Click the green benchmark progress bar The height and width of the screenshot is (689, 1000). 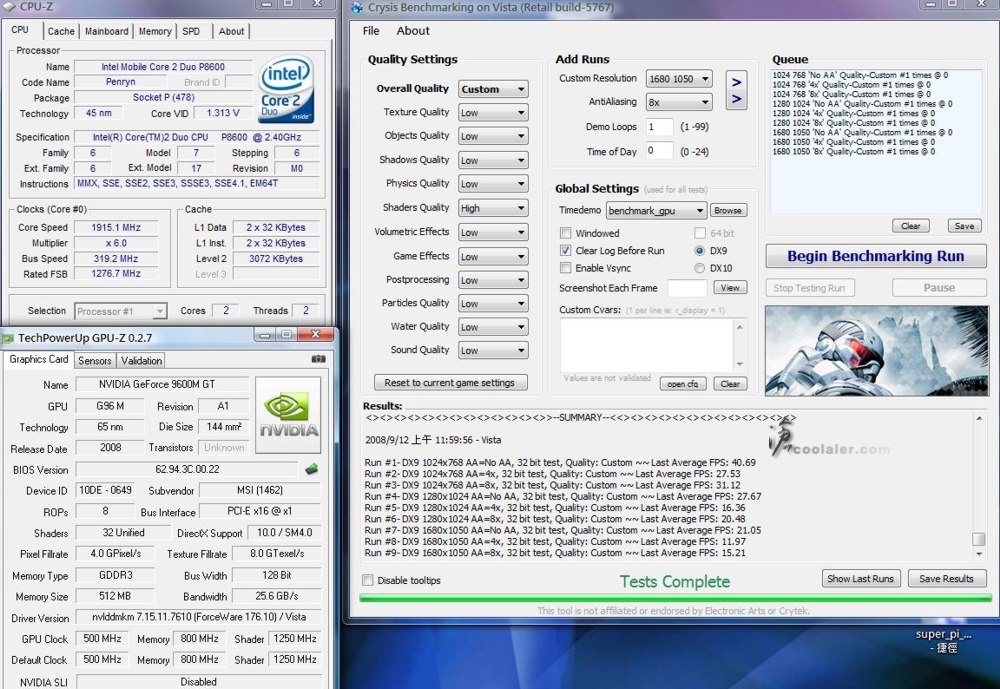(x=675, y=598)
